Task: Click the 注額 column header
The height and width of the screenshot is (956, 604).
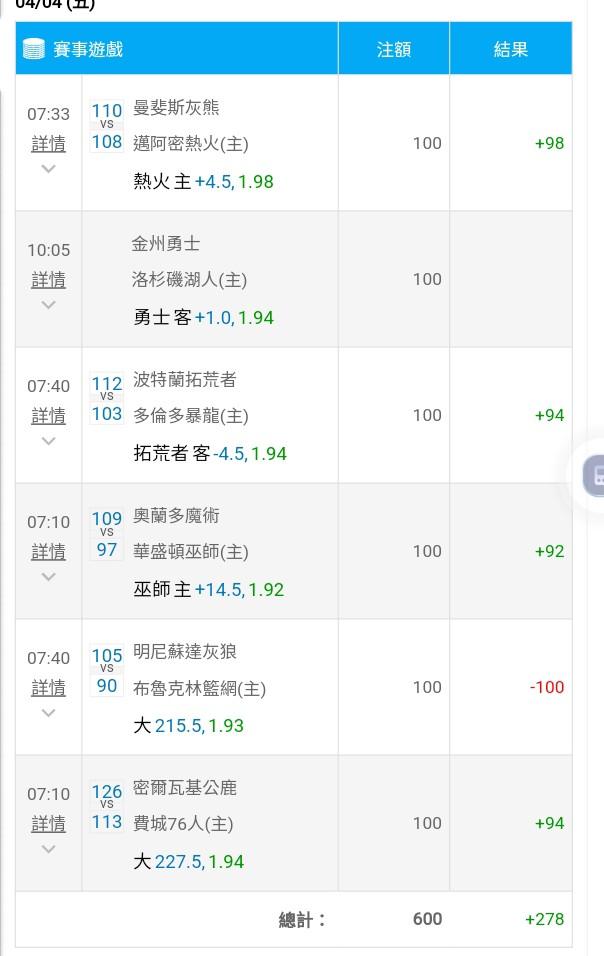Action: click(394, 49)
